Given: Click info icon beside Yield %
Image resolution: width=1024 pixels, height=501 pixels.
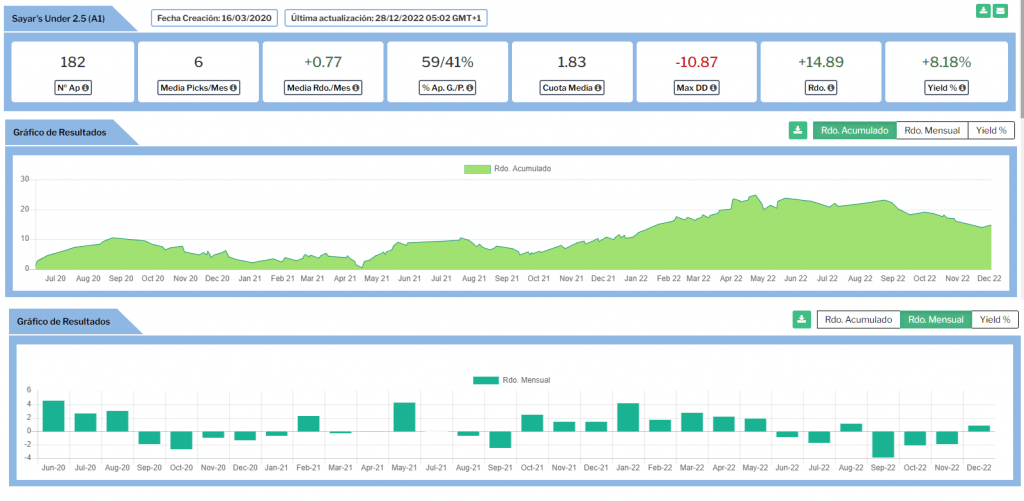Looking at the screenshot, I should tap(965, 88).
